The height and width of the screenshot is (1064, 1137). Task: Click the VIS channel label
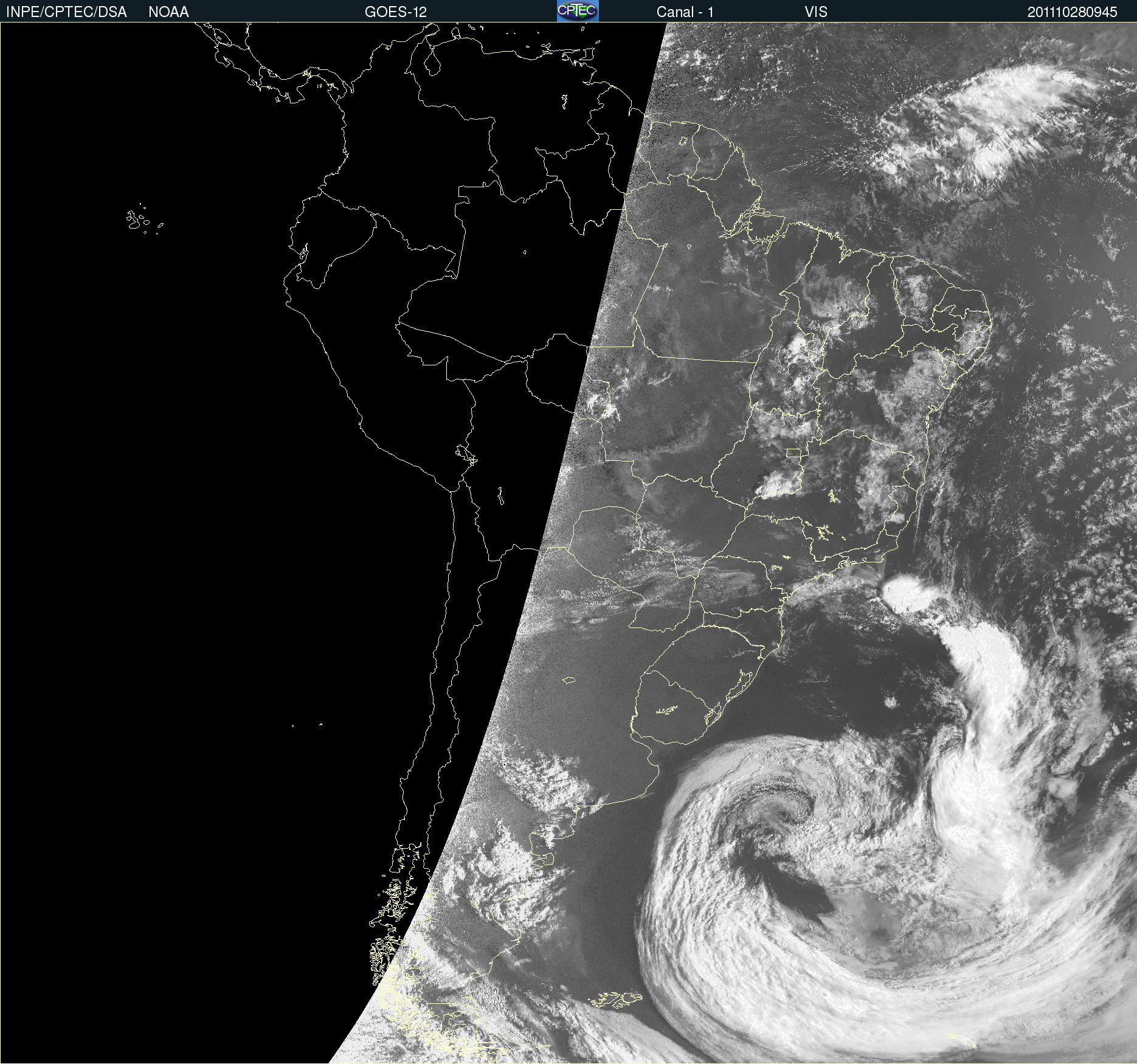(816, 12)
